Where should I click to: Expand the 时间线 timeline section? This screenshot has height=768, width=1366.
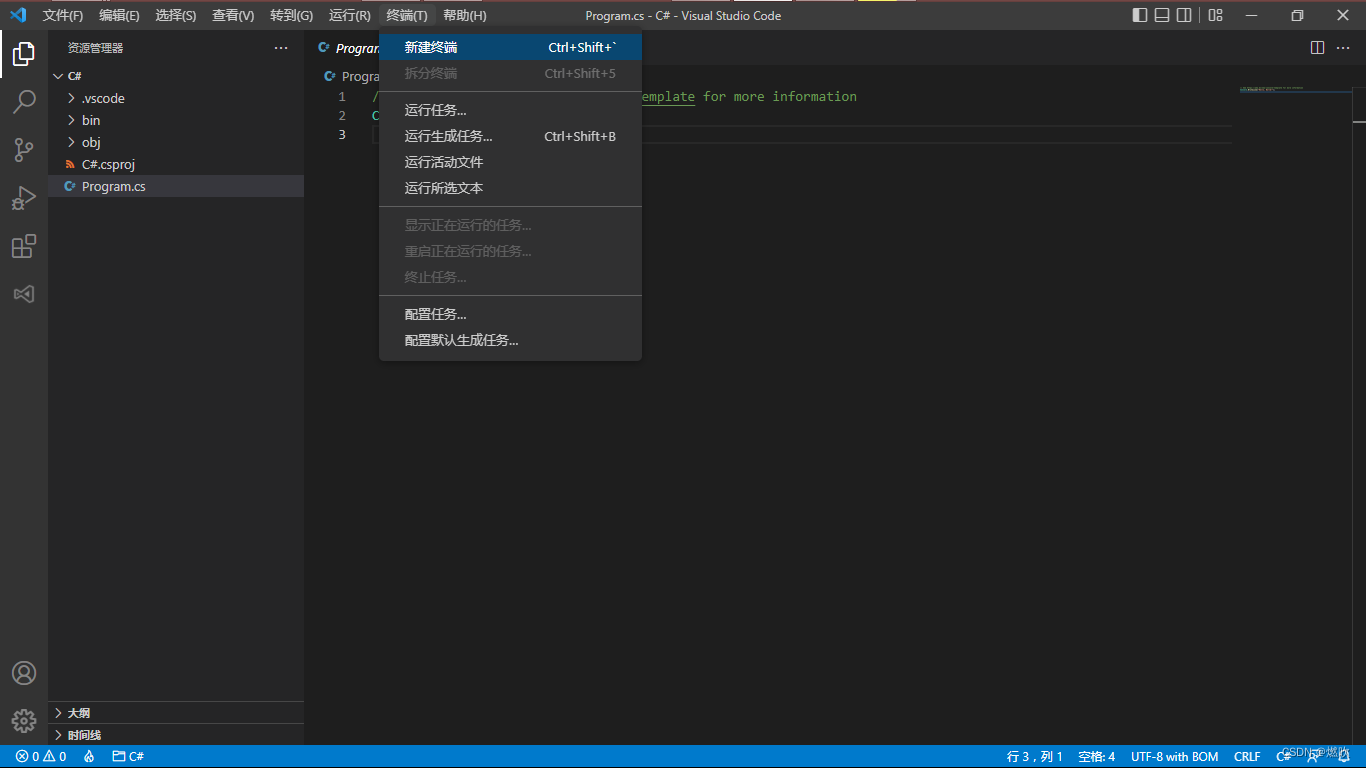[x=176, y=735]
